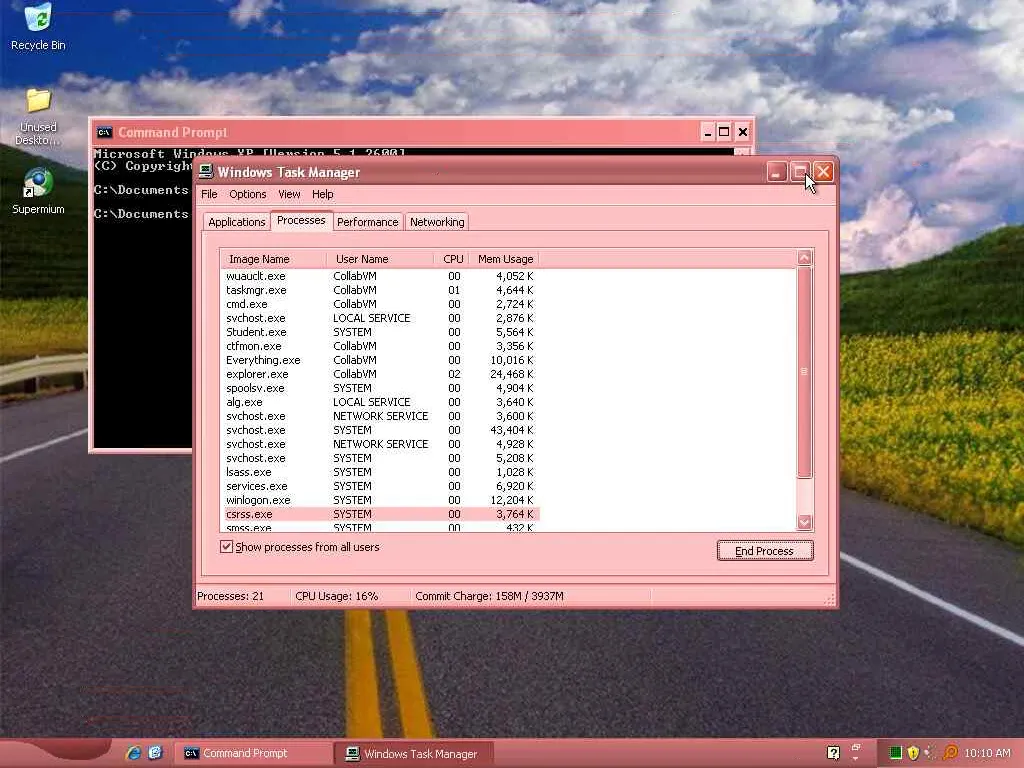Viewport: 1024px width, 768px height.
Task: Open the Options menu
Action: (248, 194)
